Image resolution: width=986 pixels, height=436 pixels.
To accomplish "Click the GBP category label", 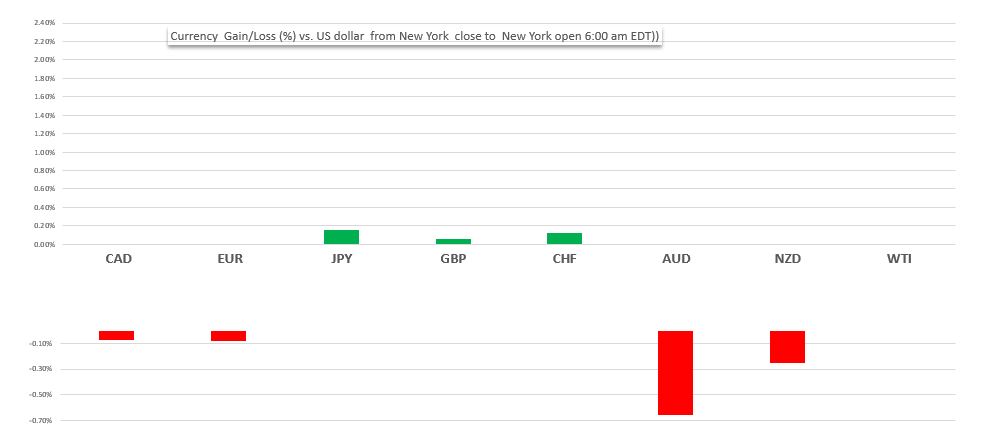I will pyautogui.click(x=453, y=258).
